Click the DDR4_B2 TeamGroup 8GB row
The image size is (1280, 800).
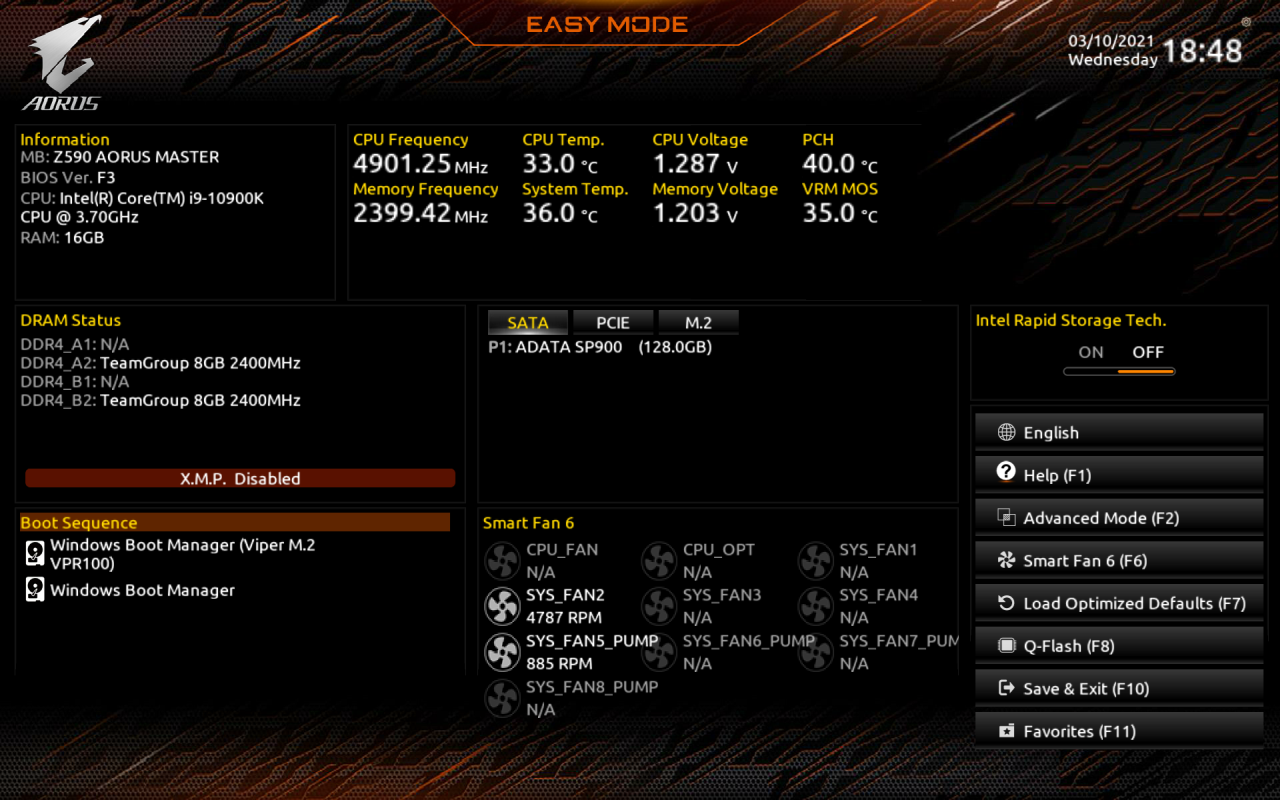point(160,400)
